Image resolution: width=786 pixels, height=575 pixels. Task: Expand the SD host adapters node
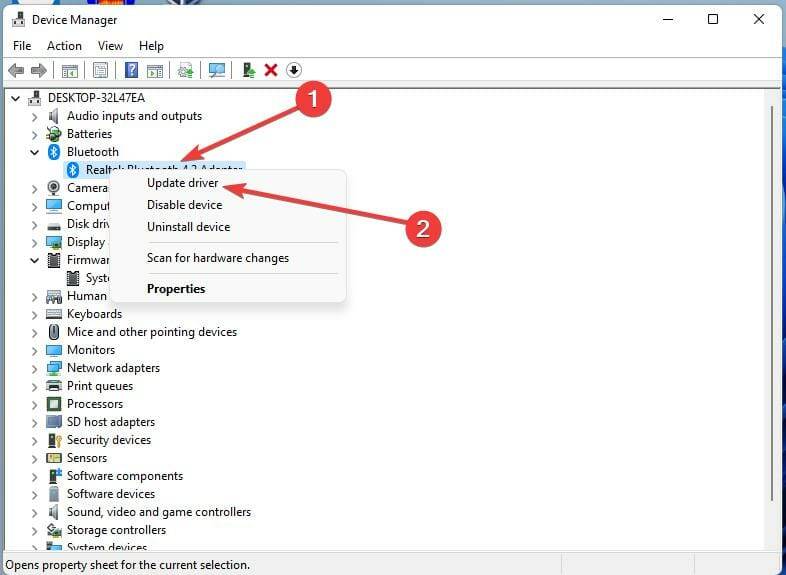[x=35, y=423]
